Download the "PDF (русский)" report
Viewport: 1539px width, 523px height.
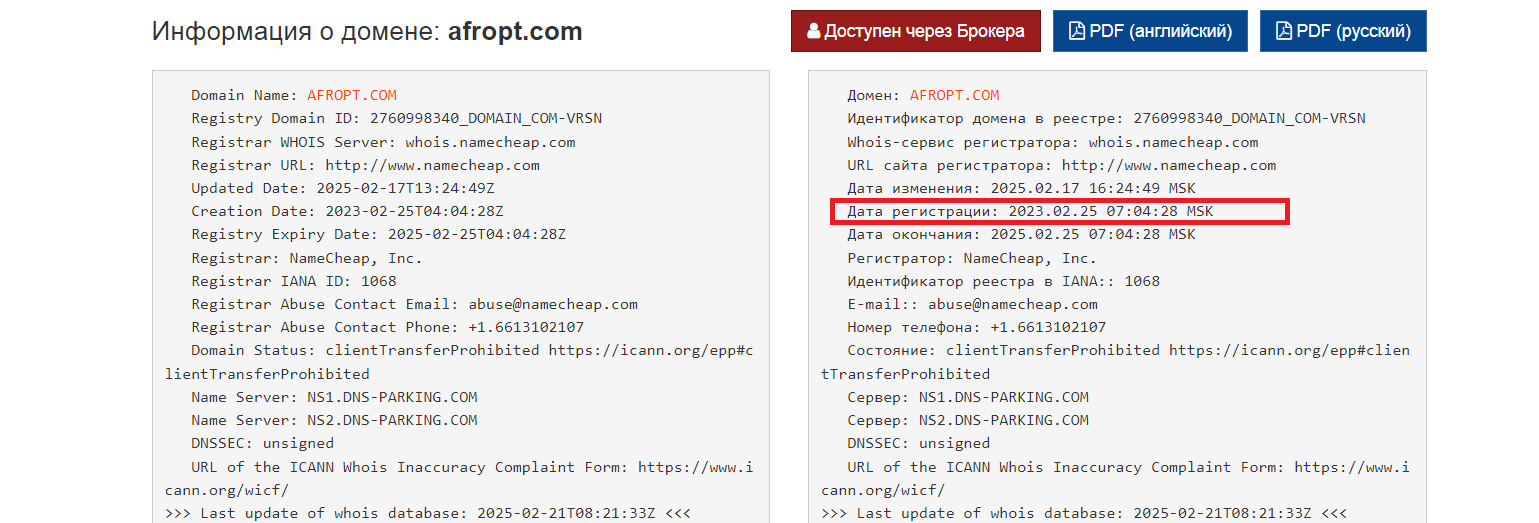pos(1343,31)
